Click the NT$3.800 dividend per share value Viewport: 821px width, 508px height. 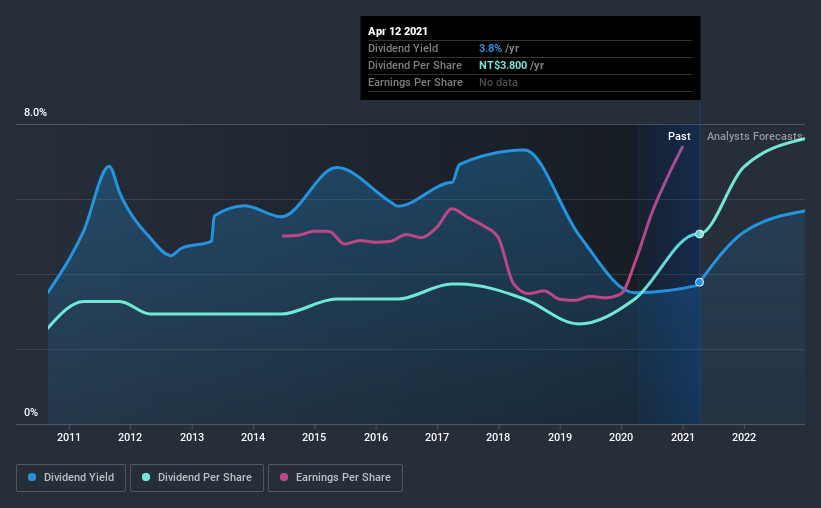503,65
